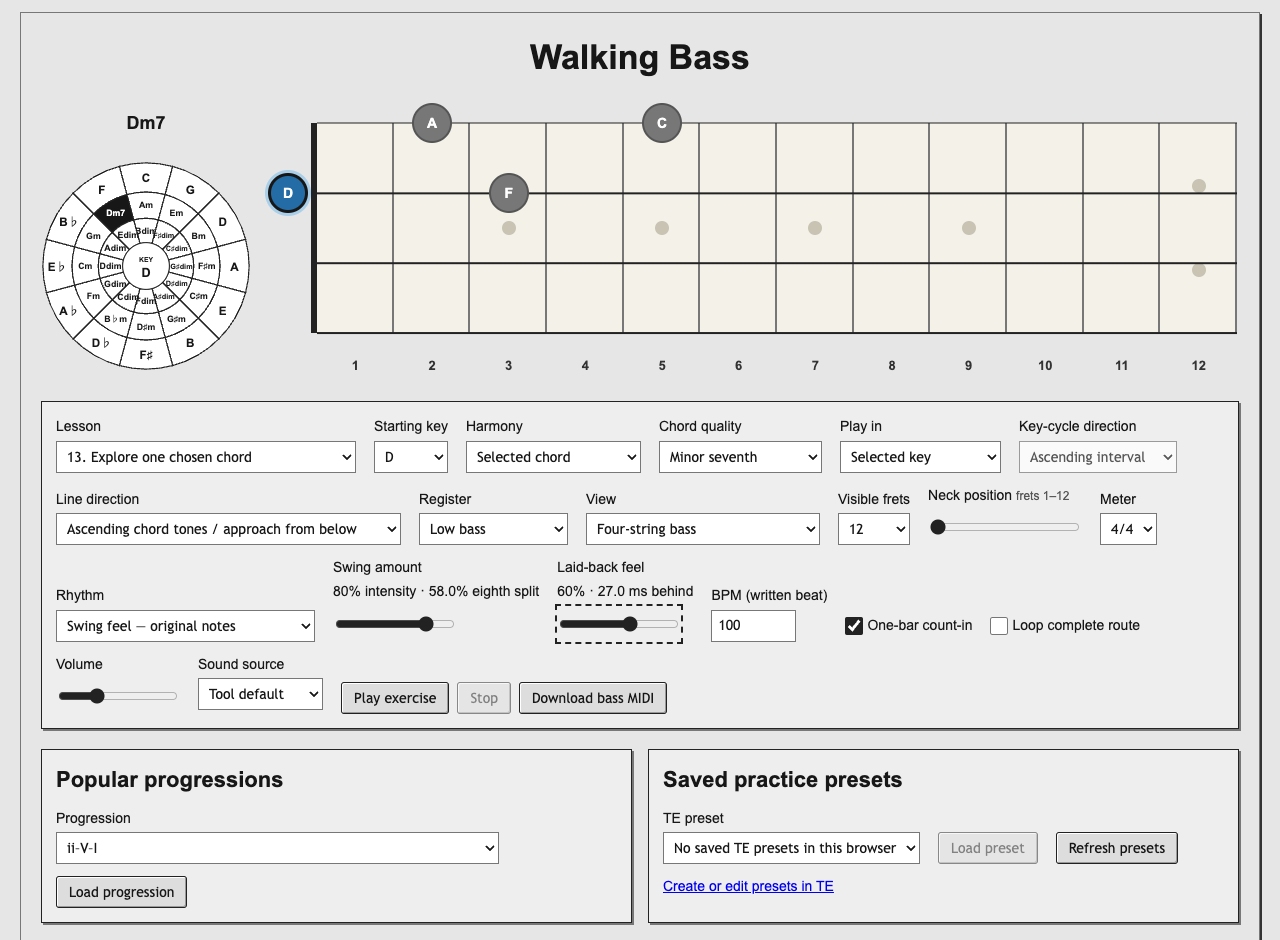This screenshot has height=940, width=1280.
Task: Expand the Sound source dropdown
Action: [260, 694]
